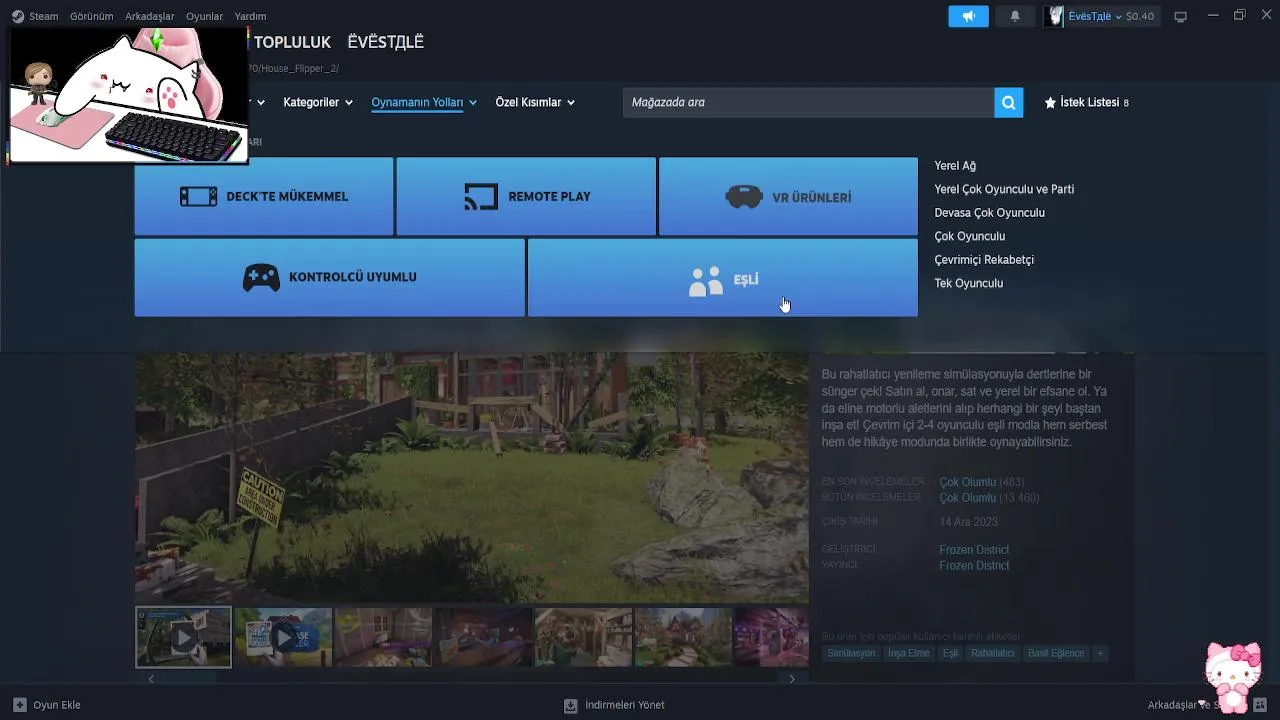Select the fourth screenshot thumbnail
1280x720 pixels.
coord(483,637)
